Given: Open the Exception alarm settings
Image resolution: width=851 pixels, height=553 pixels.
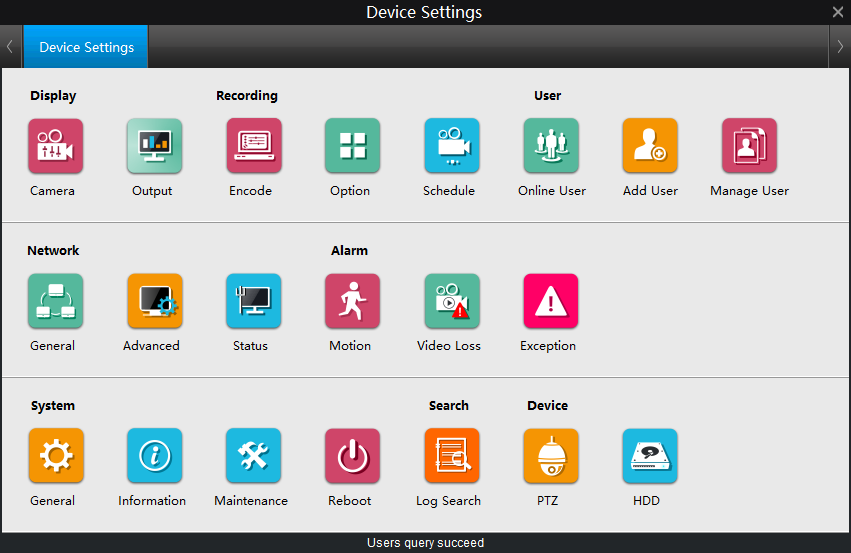Looking at the screenshot, I should point(551,301).
